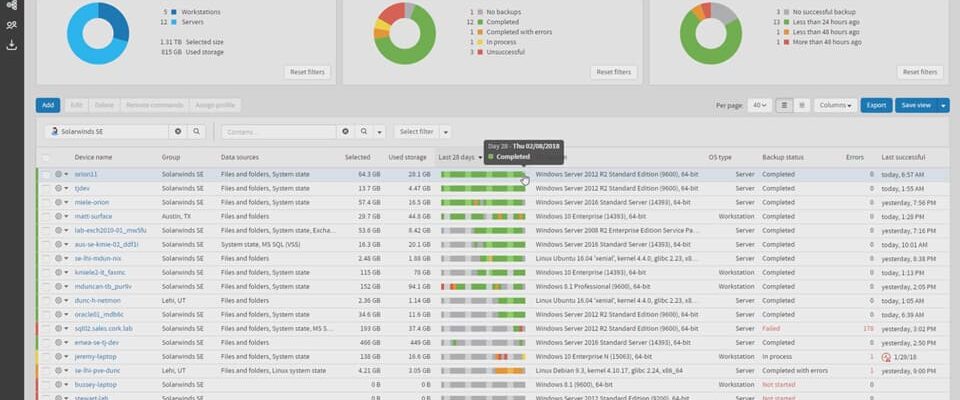
Task: Click the jeremy-laptop 28-day history bar
Action: coord(483,357)
